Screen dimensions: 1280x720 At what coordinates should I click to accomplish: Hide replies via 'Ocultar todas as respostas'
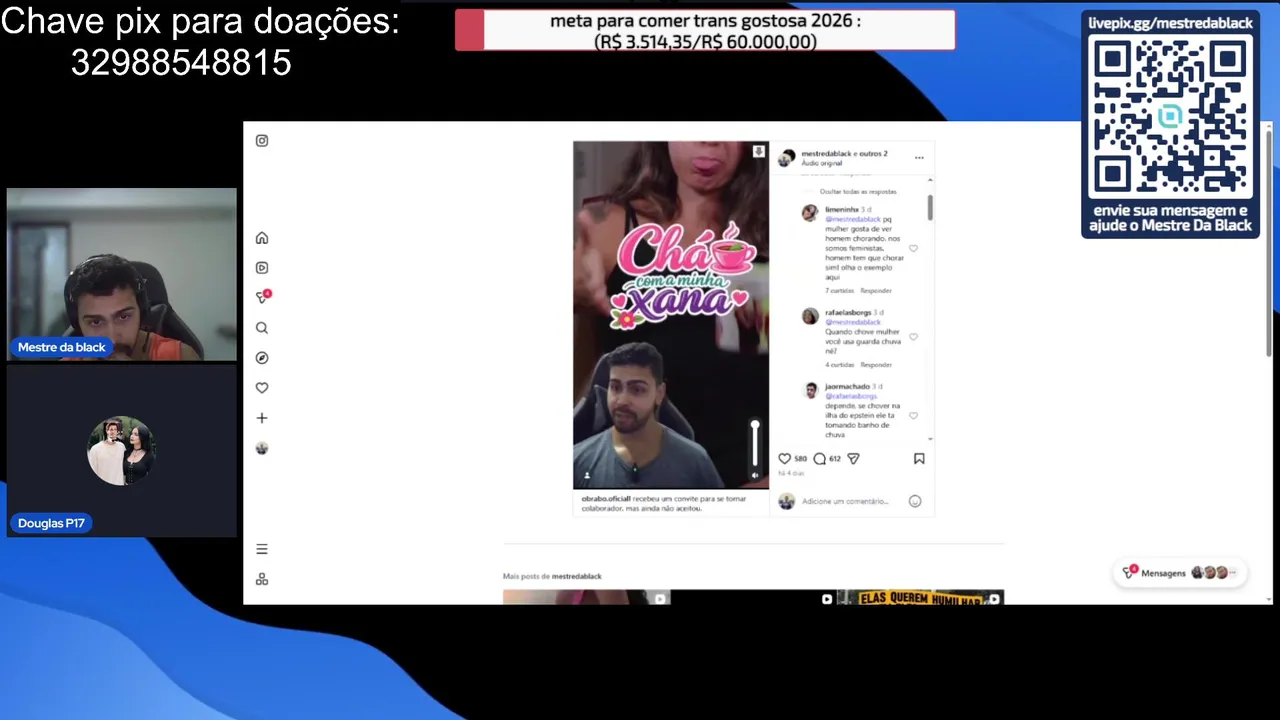pos(858,191)
